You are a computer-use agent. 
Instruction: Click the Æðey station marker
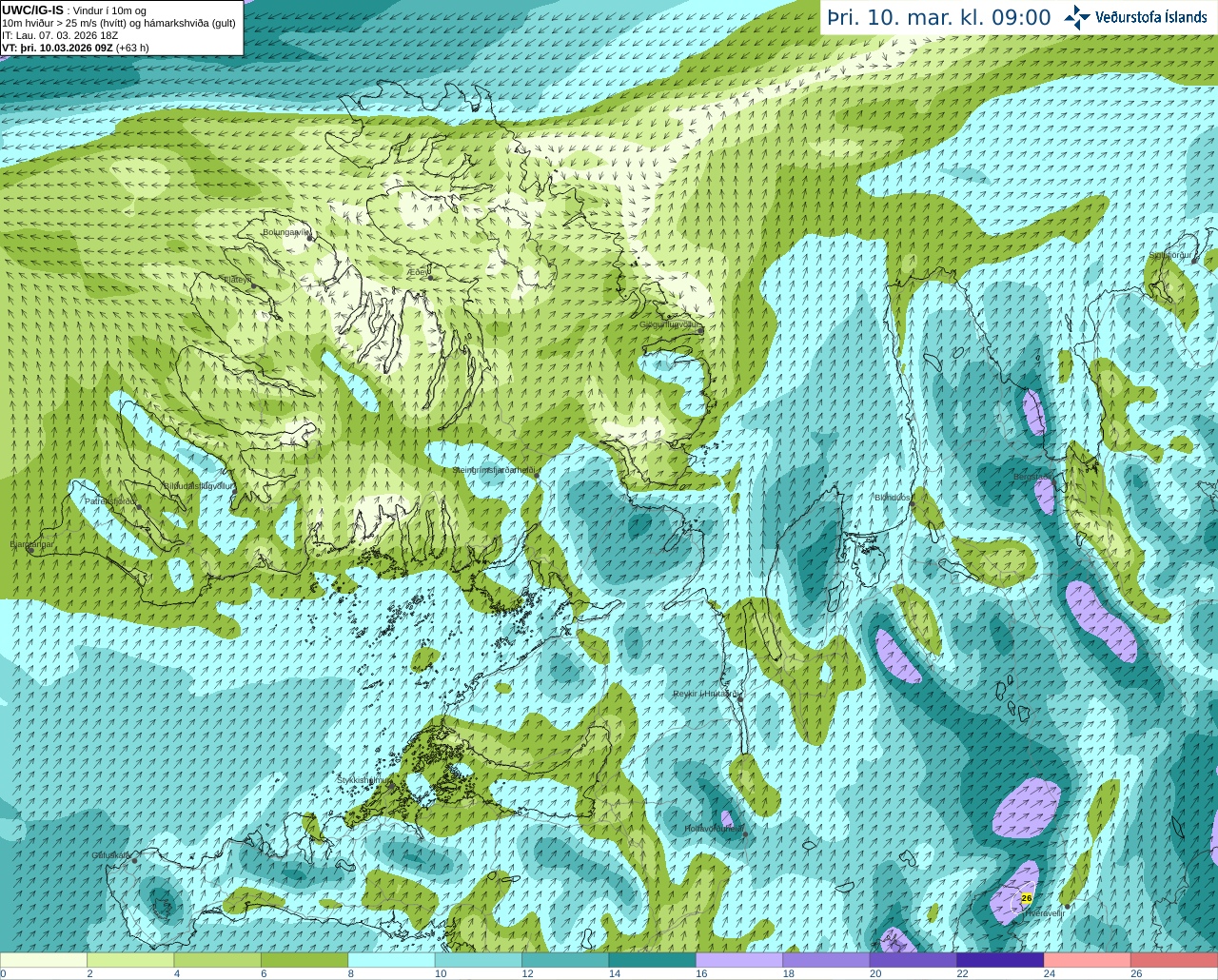coord(430,276)
